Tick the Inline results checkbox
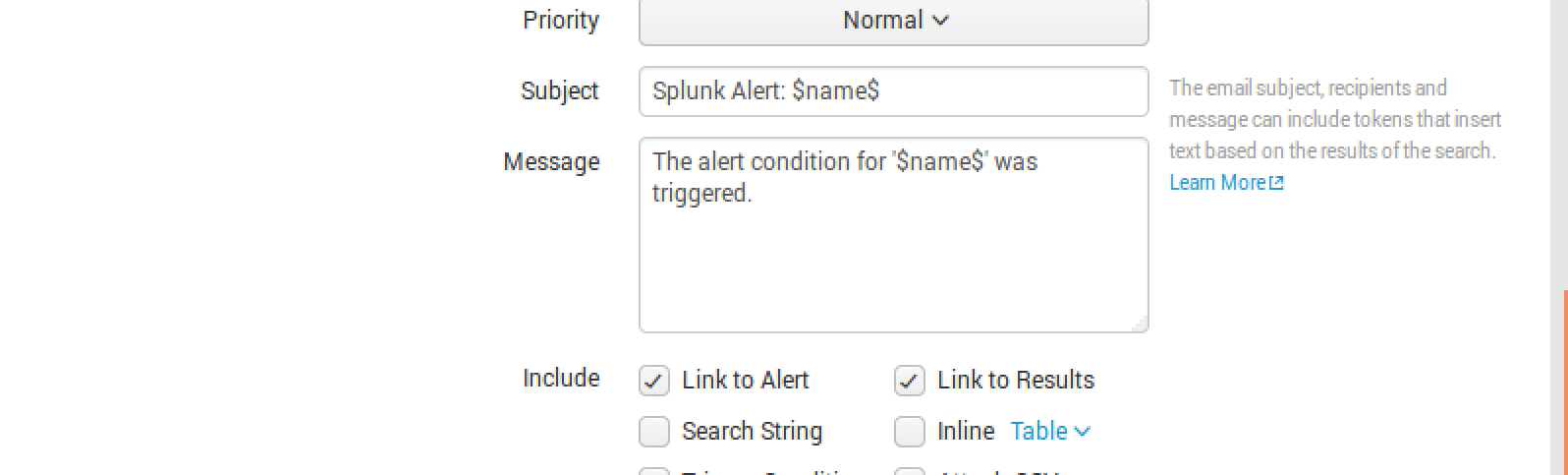Screen dimensions: 1568x475 click(910, 432)
